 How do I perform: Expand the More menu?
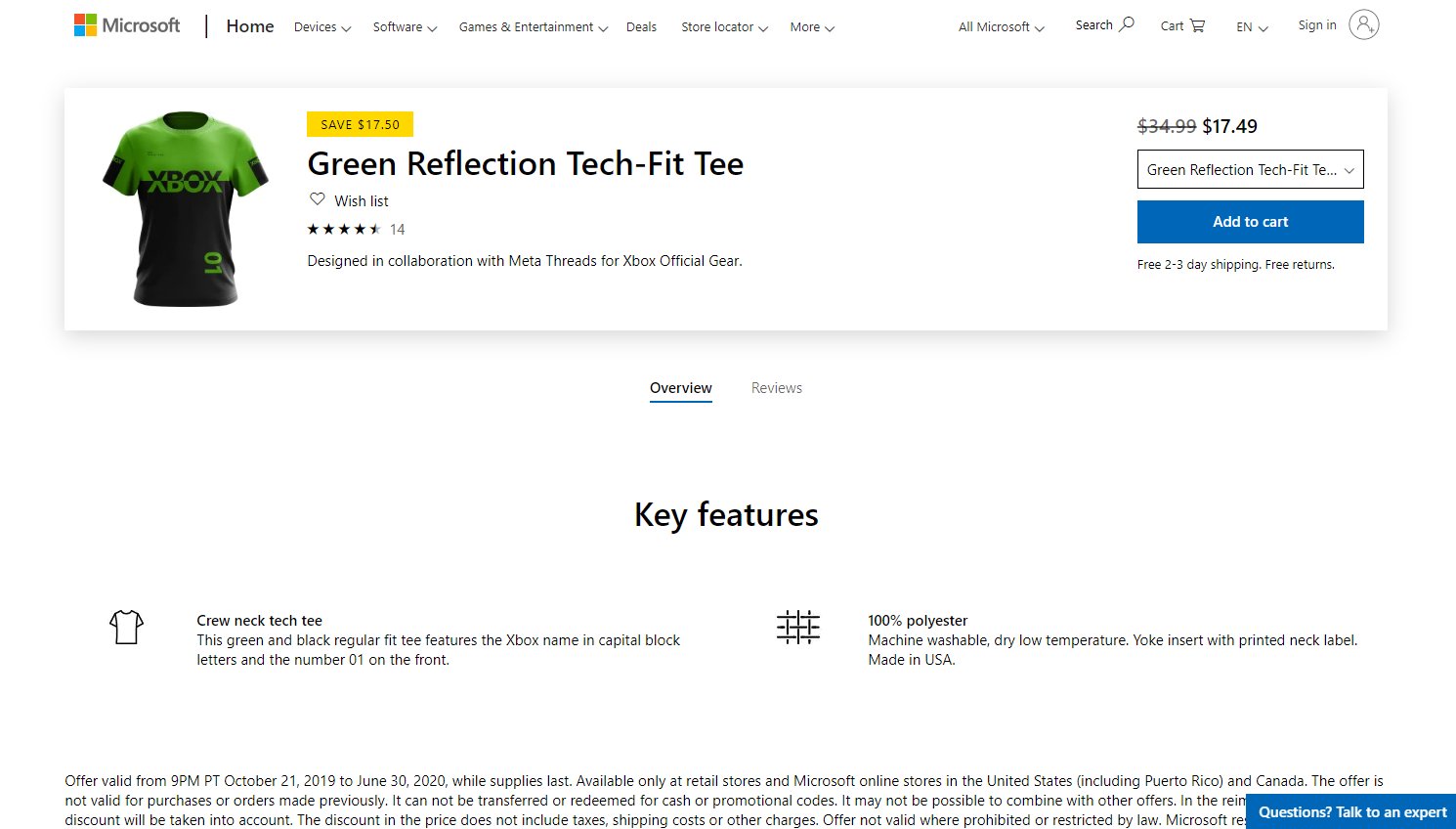pyautogui.click(x=812, y=27)
